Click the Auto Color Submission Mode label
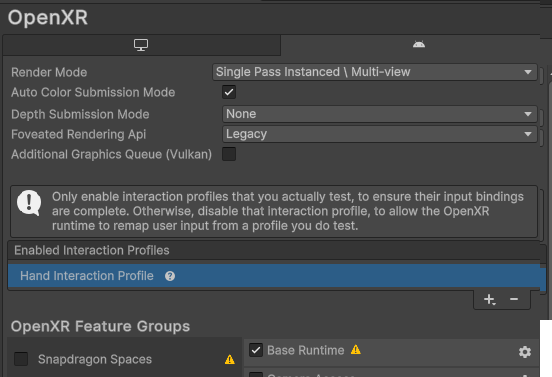The width and height of the screenshot is (552, 377). click(93, 93)
